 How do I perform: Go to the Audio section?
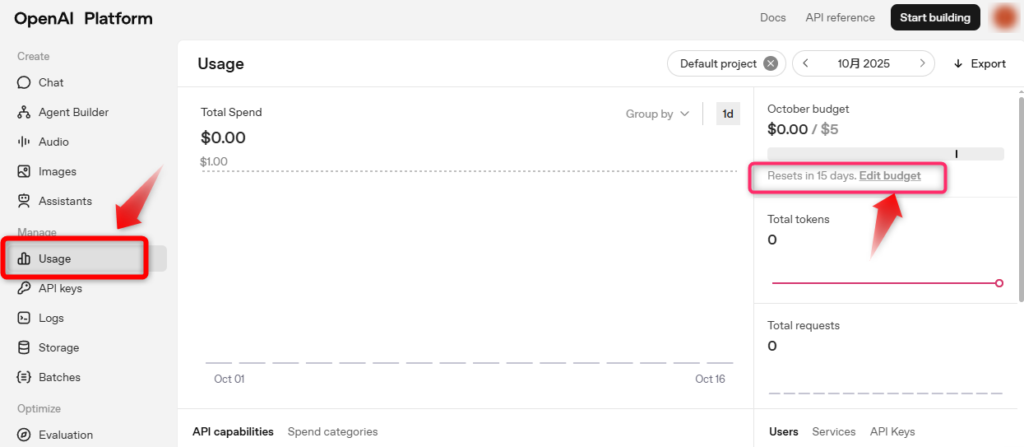pos(53,142)
